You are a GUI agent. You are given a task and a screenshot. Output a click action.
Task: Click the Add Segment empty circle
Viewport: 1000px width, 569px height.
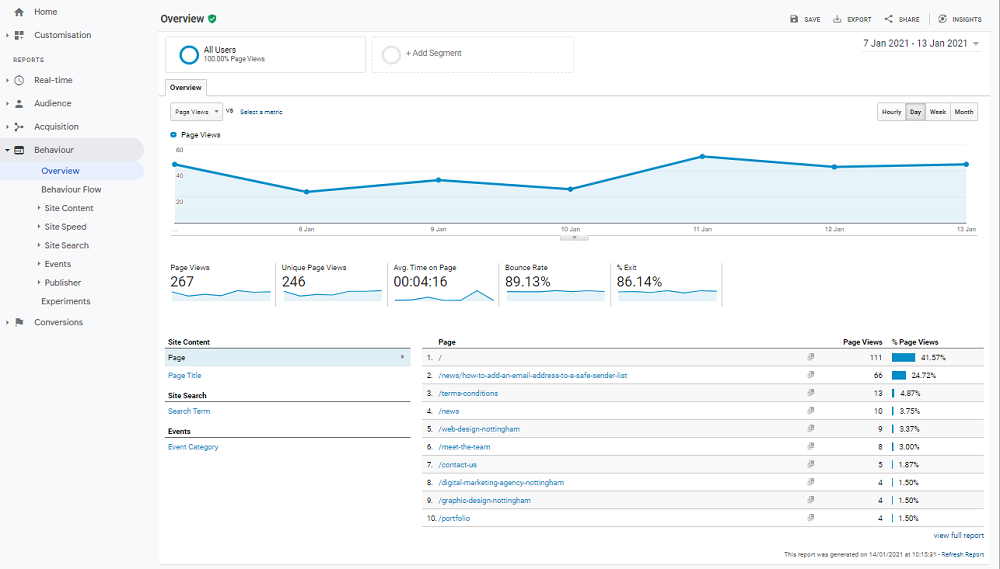[x=391, y=55]
